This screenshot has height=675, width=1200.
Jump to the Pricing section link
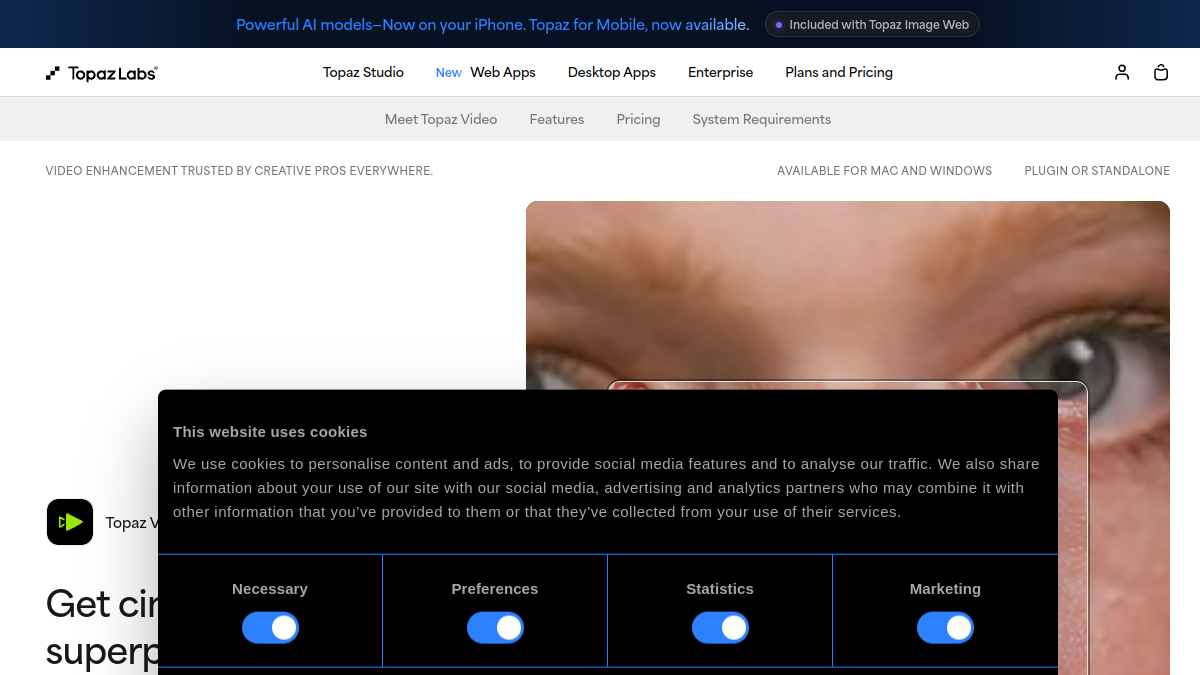[638, 119]
